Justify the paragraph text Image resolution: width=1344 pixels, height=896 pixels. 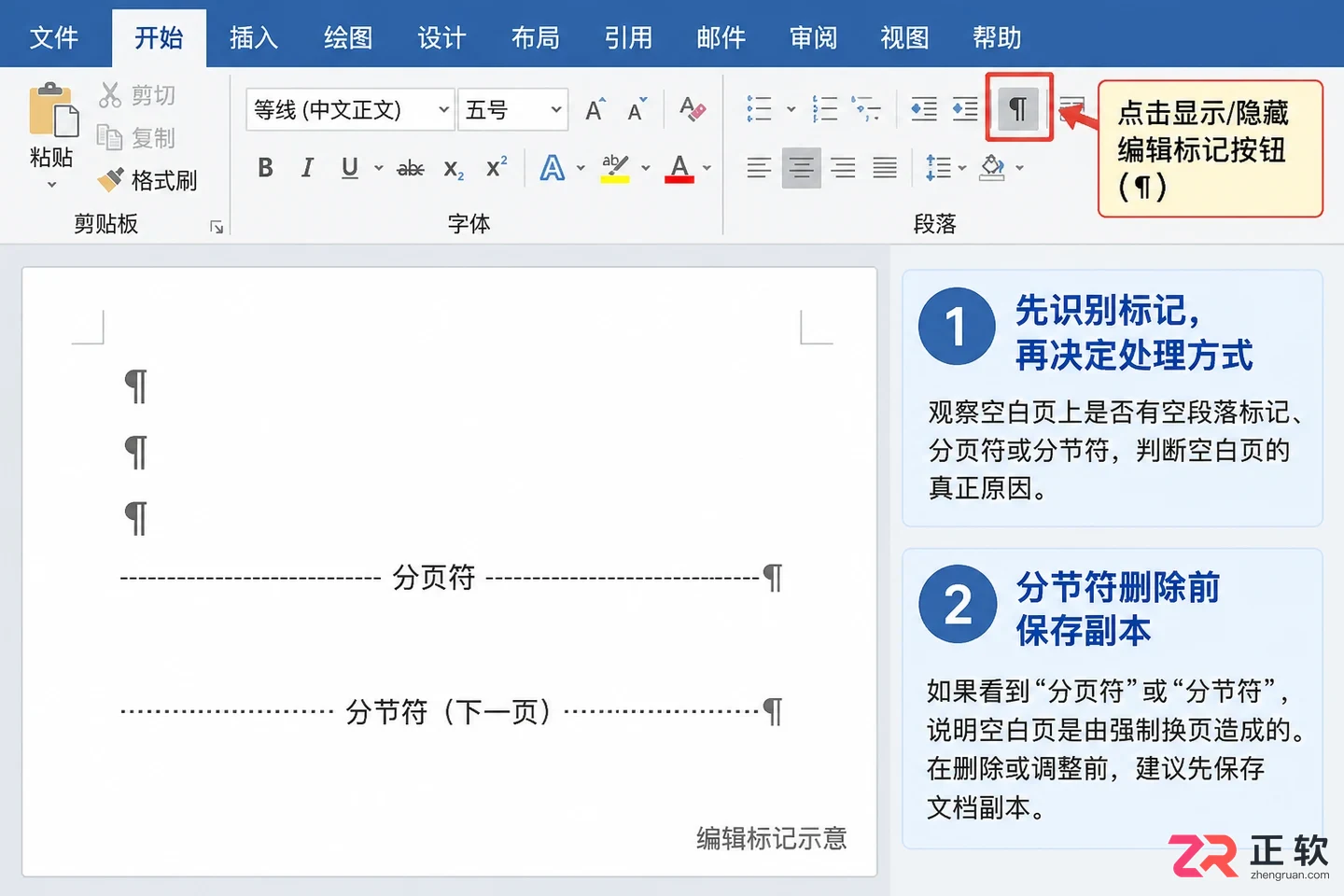point(885,168)
